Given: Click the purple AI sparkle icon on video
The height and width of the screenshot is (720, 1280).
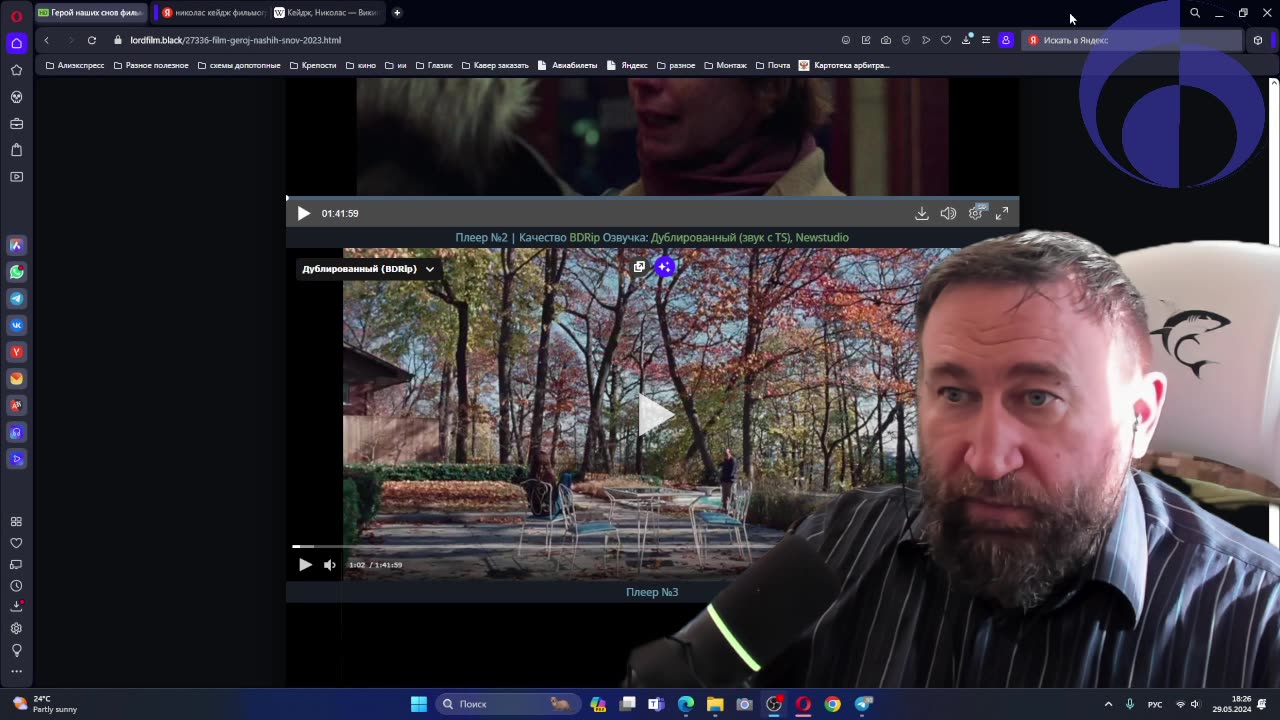Looking at the screenshot, I should tap(665, 267).
